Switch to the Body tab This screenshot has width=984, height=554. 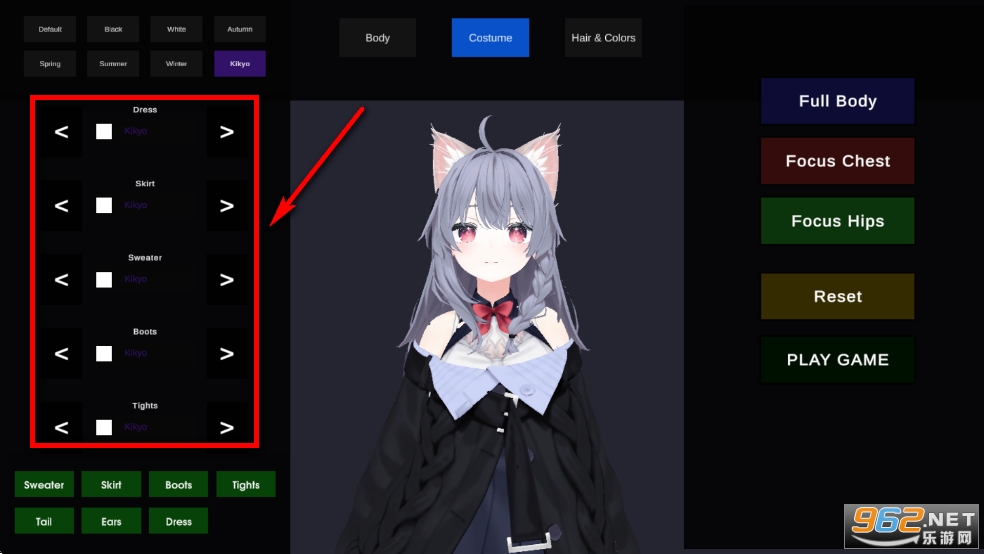point(377,38)
